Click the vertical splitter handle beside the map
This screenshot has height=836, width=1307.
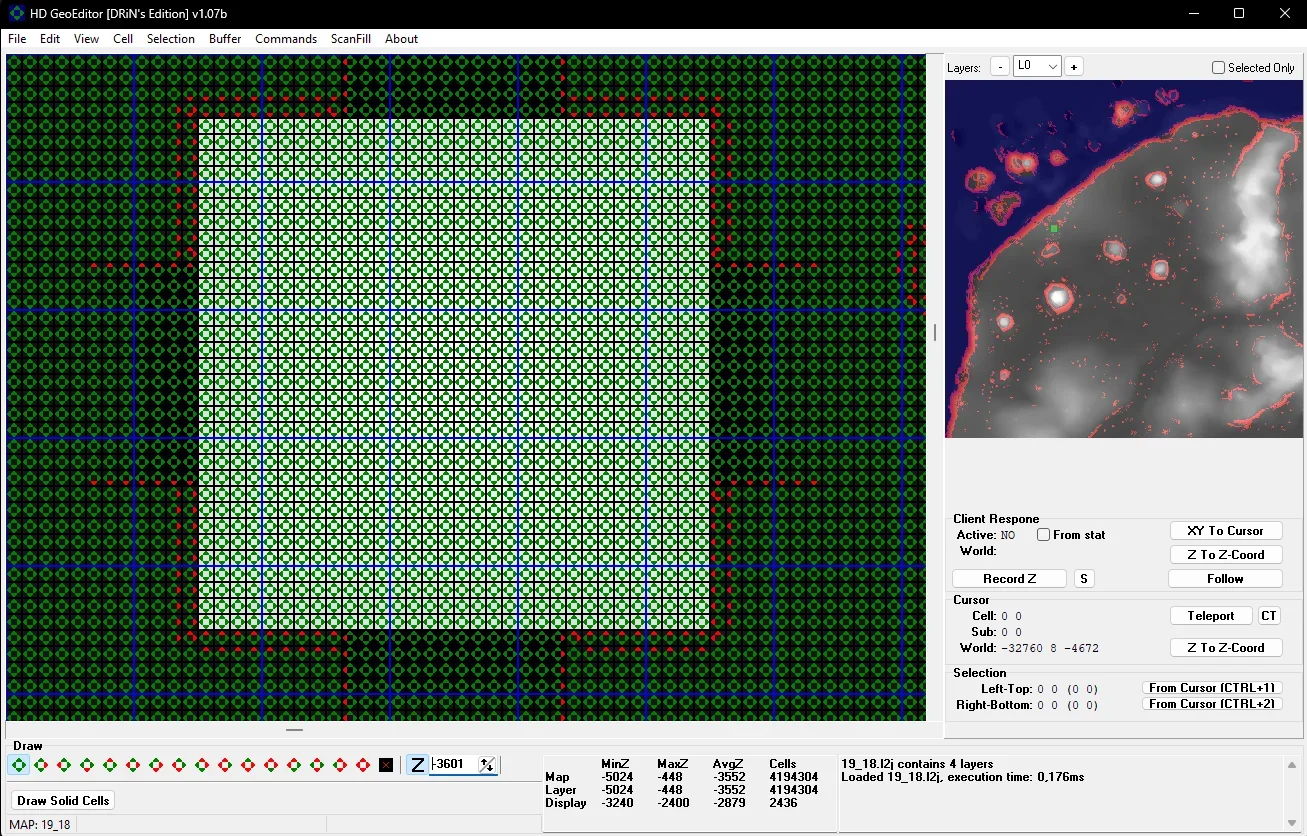point(935,332)
